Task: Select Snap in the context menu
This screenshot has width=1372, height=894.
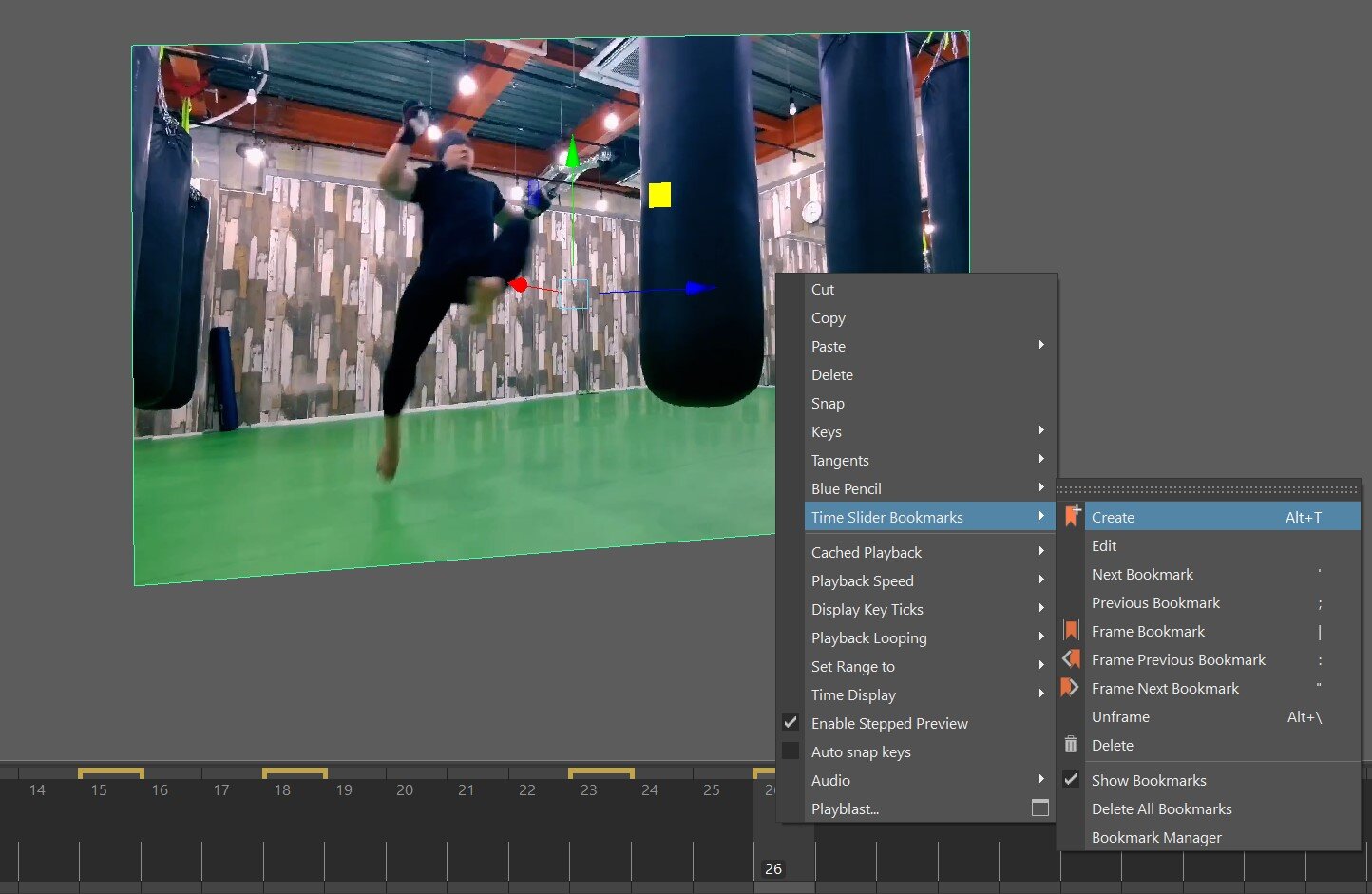Action: click(828, 404)
